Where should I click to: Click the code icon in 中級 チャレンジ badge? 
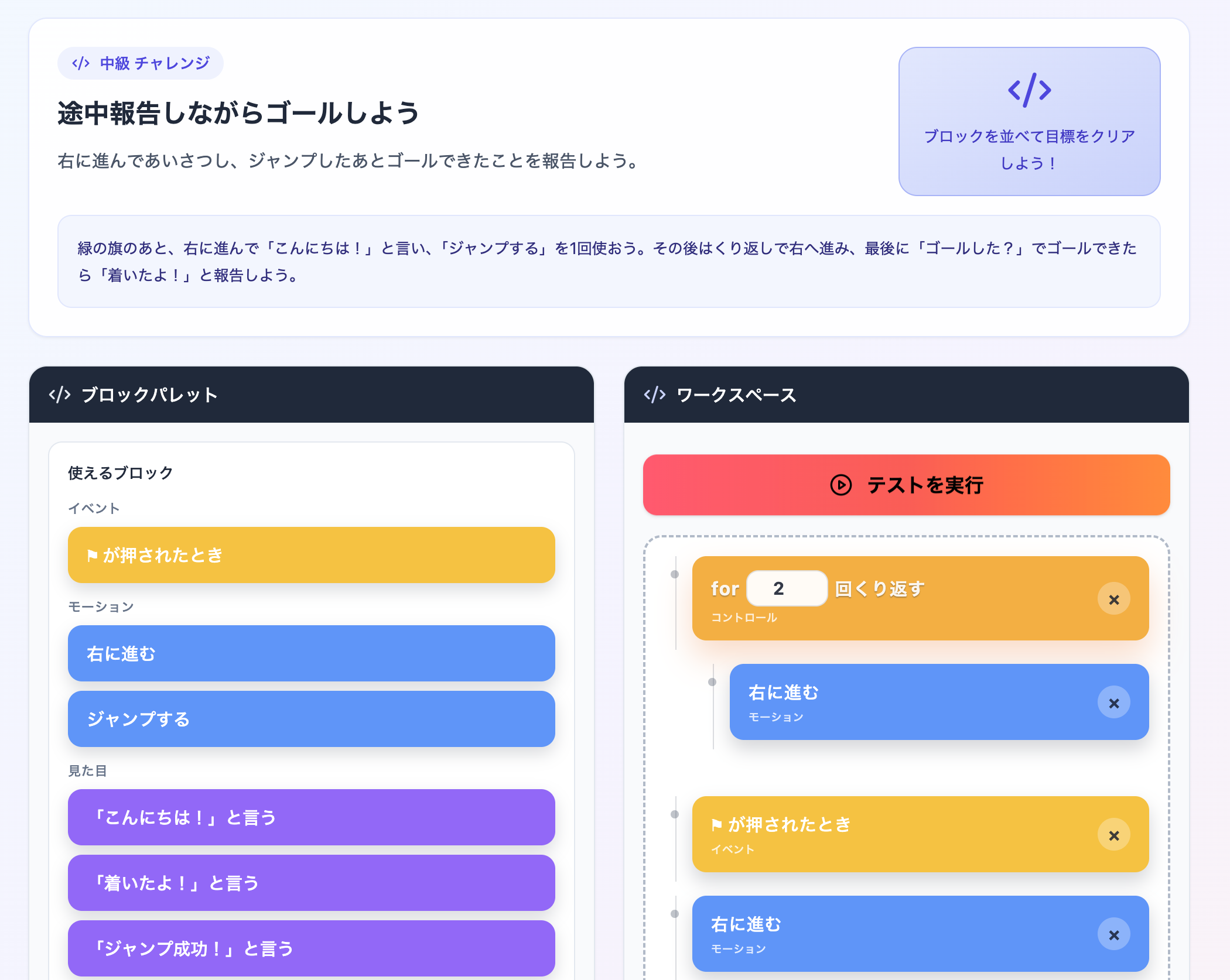click(81, 63)
